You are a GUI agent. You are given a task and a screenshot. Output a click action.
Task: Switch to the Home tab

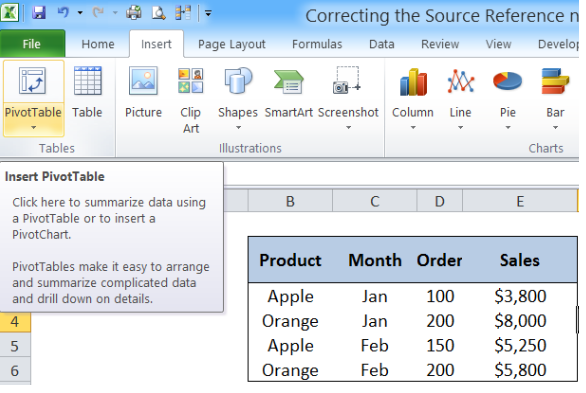98,44
